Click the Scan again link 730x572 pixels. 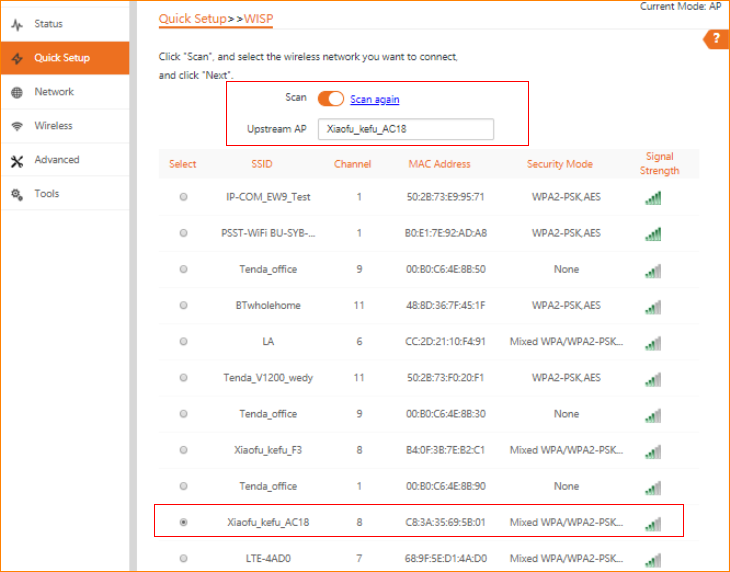coord(374,100)
